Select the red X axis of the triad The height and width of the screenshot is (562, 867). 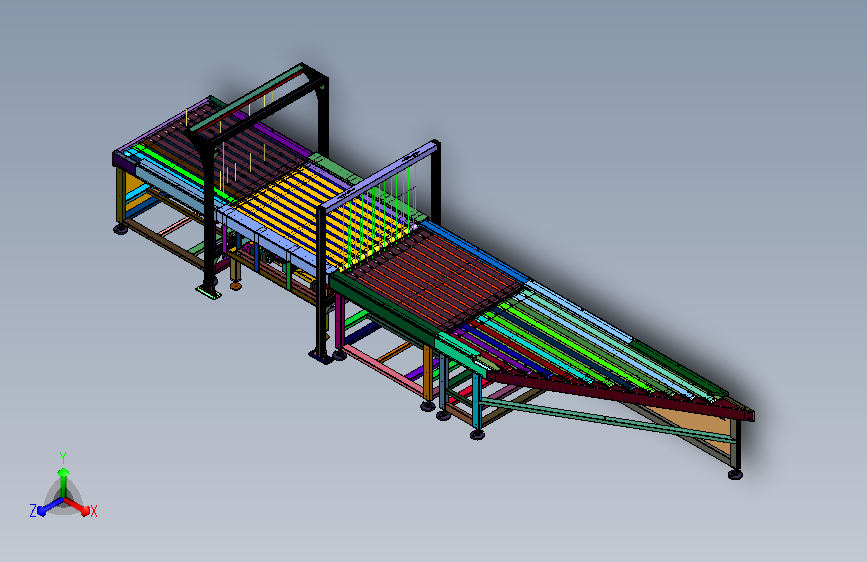click(77, 506)
